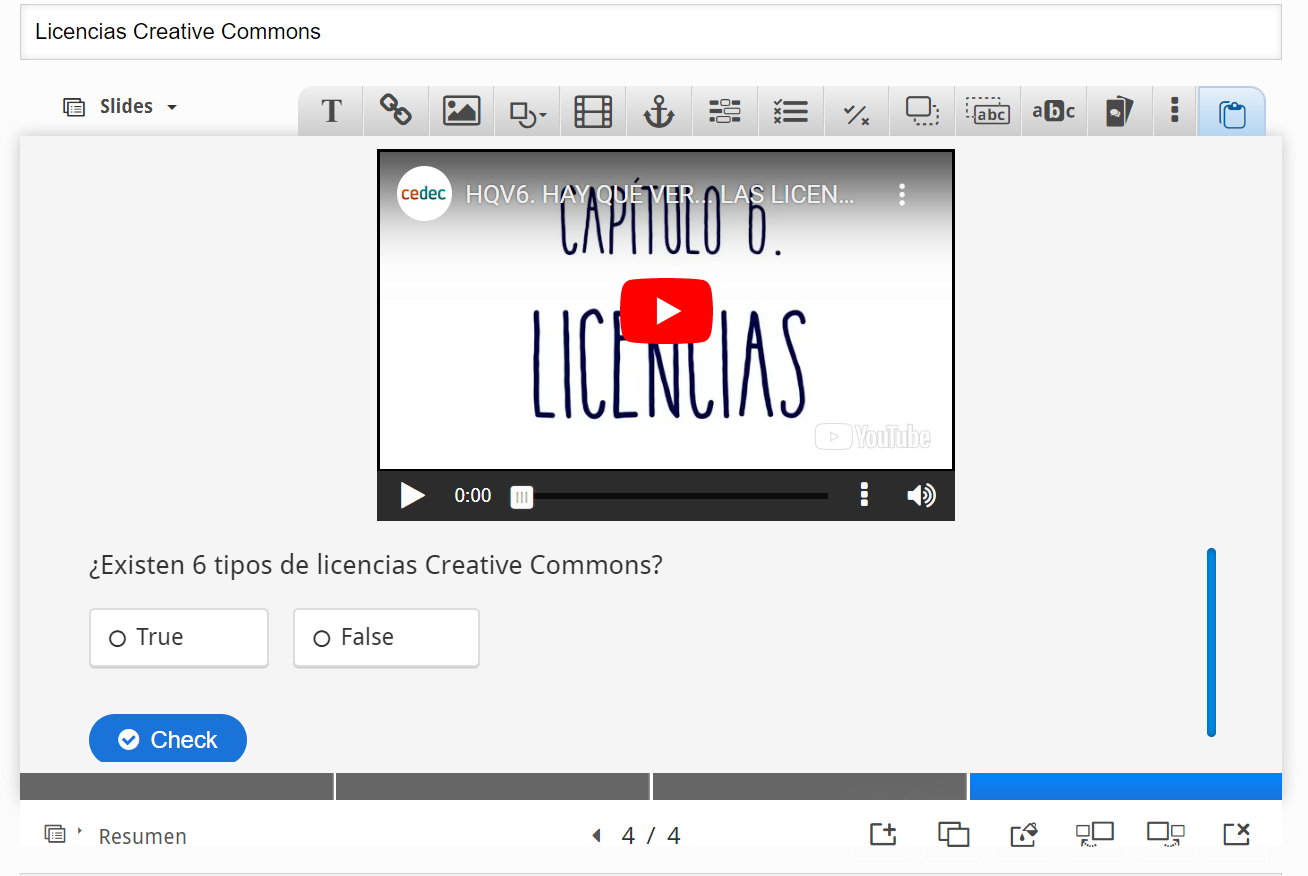This screenshot has width=1308, height=876.
Task: Click the YouTube logo watermark link
Action: click(x=873, y=437)
